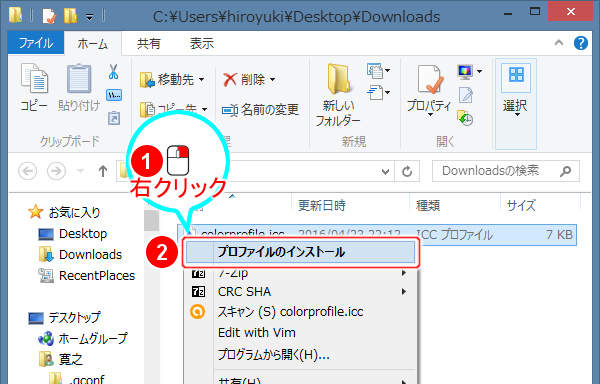Choose Open with (プログラムから開く)
Image resolution: width=600 pixels, height=384 pixels.
(x=300, y=355)
